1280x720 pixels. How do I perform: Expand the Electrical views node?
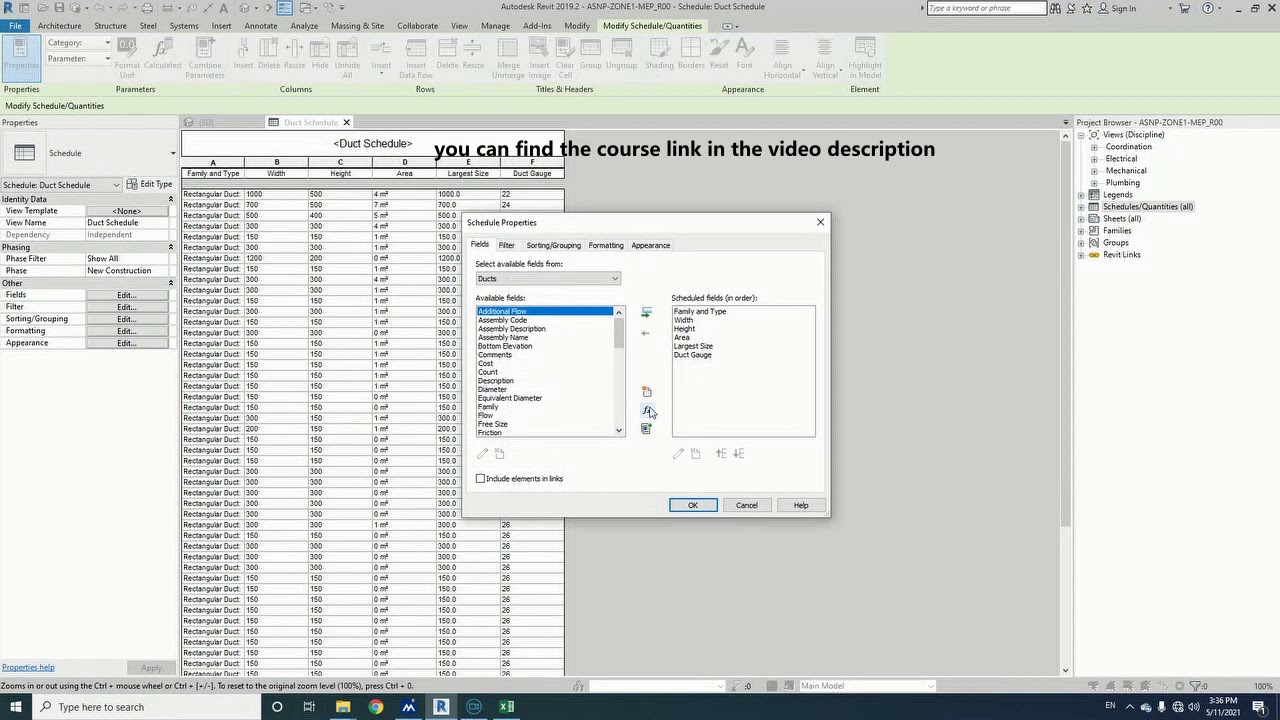[x=1094, y=159]
